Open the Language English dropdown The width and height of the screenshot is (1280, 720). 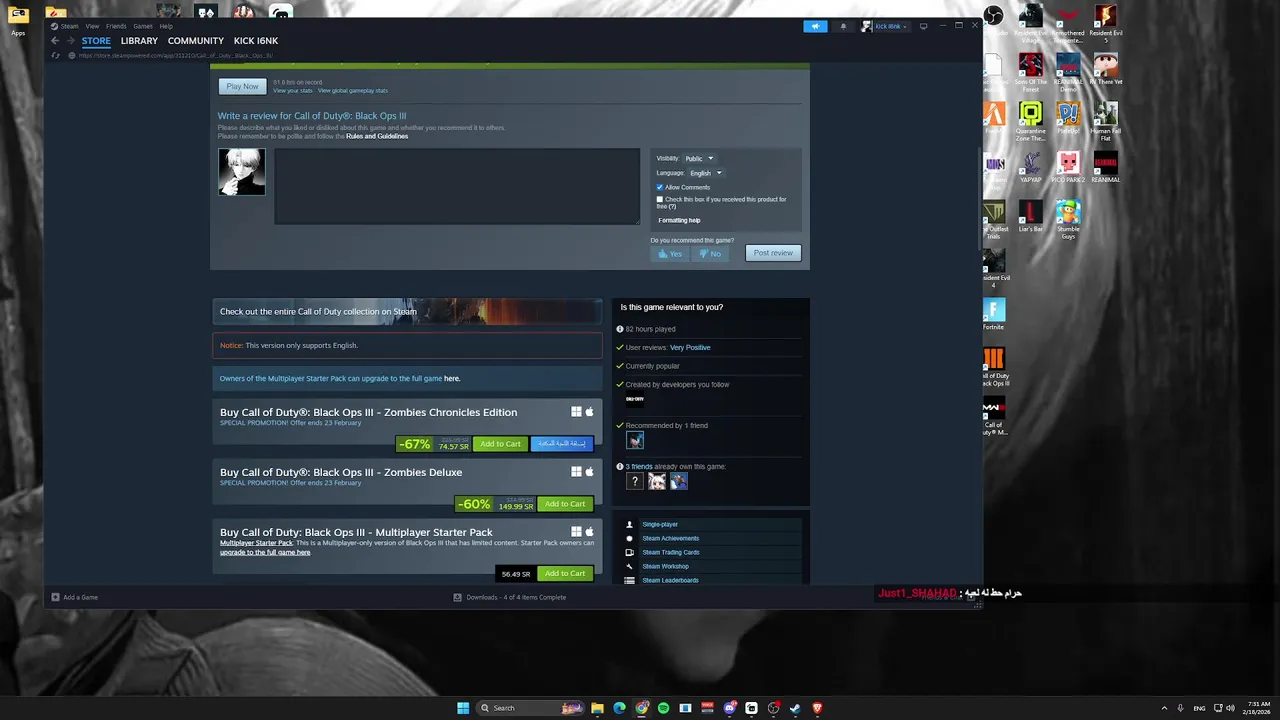coord(705,173)
